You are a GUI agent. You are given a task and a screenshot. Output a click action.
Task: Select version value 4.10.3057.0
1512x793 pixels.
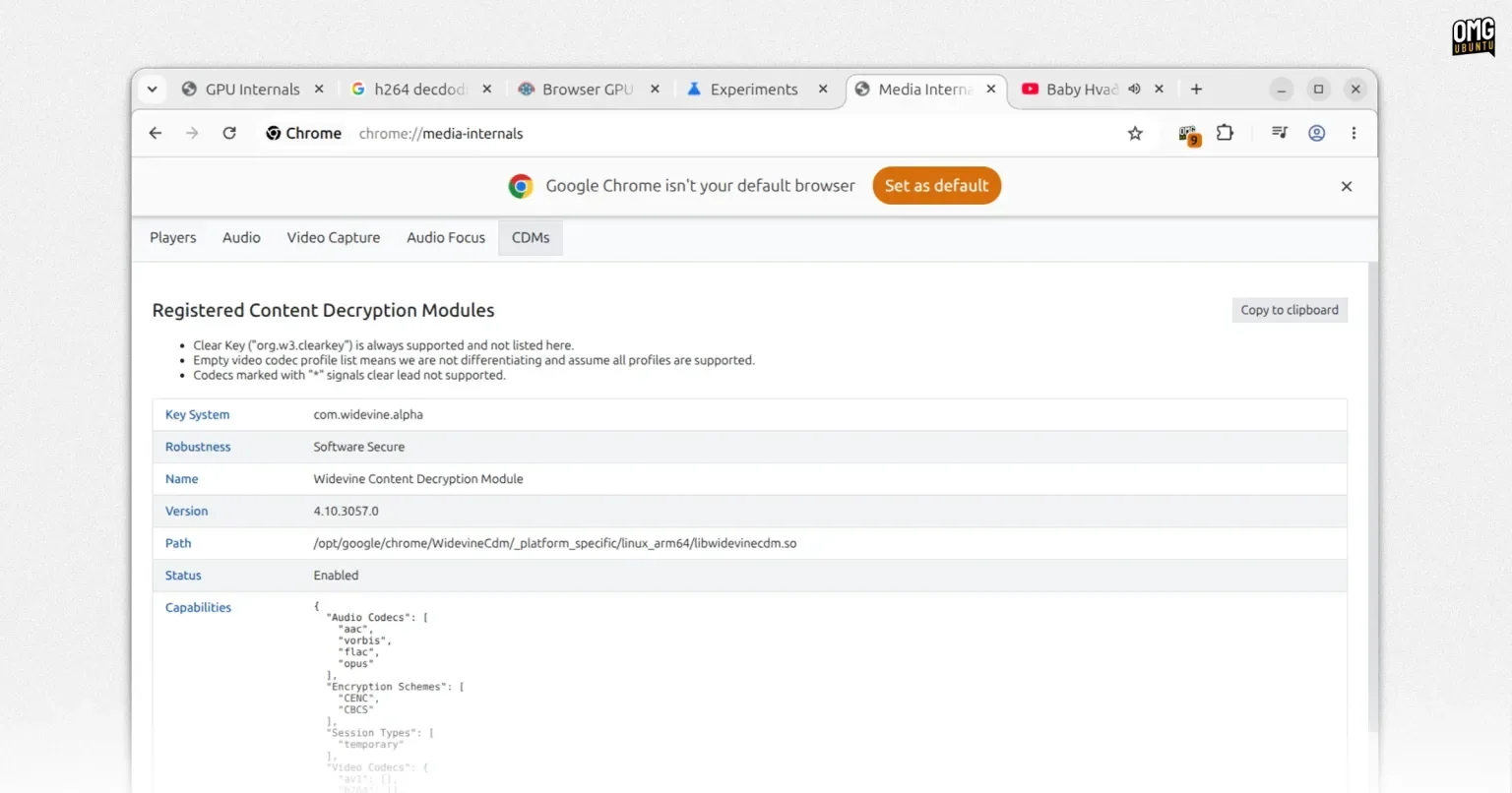click(346, 511)
